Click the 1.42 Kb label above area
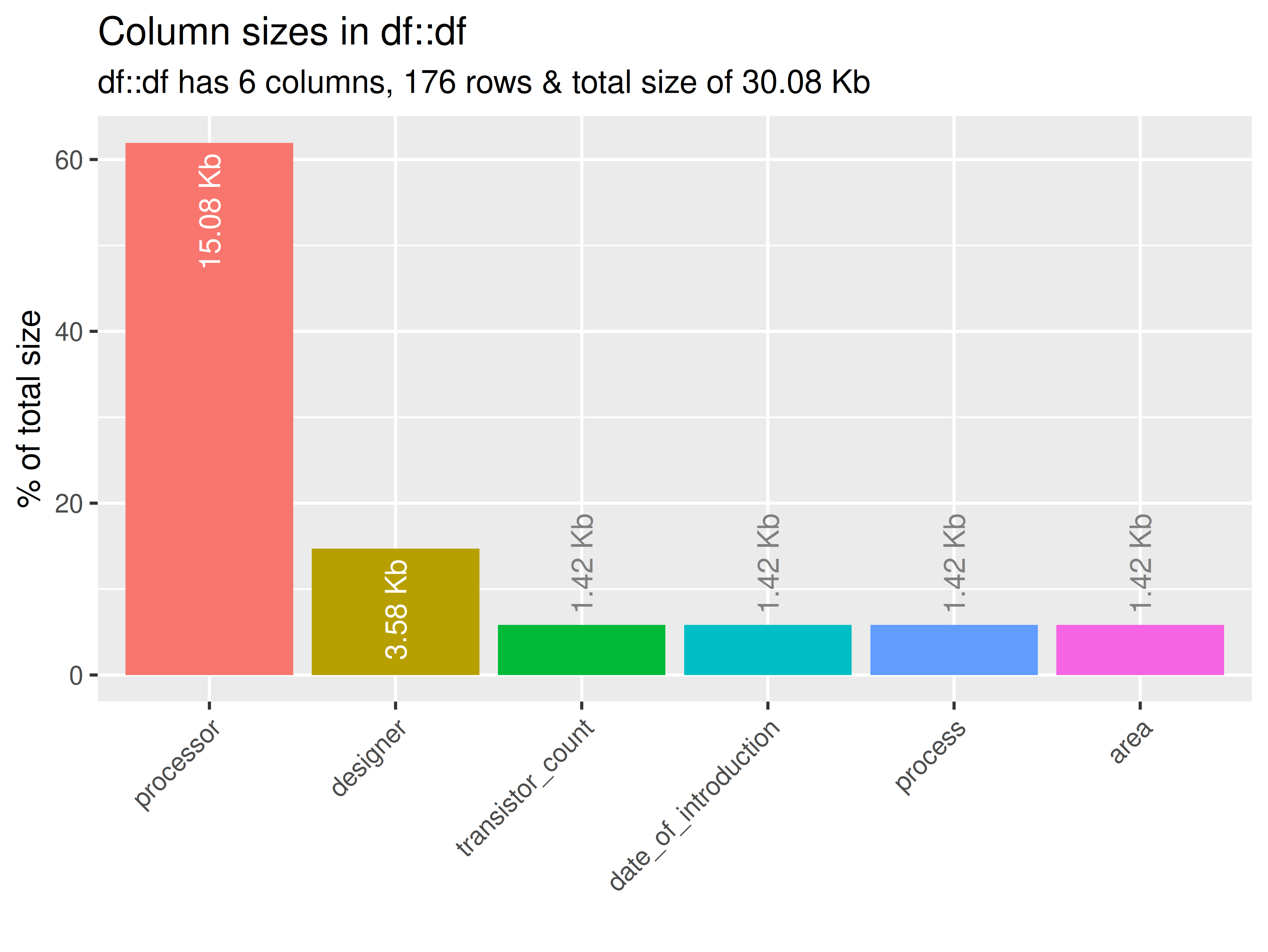The image size is (1268, 952). [1141, 563]
